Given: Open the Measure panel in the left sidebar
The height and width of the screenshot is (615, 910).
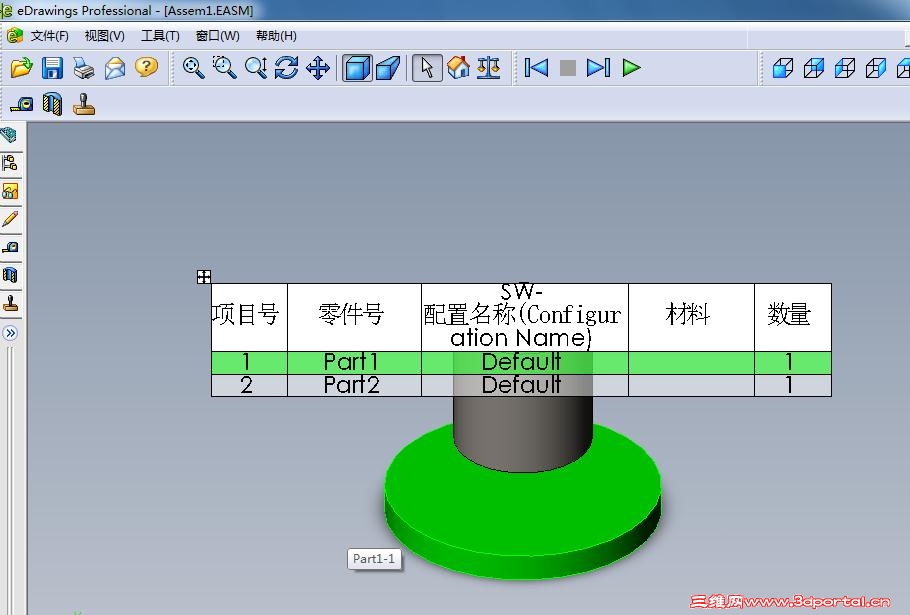Looking at the screenshot, I should (x=10, y=247).
